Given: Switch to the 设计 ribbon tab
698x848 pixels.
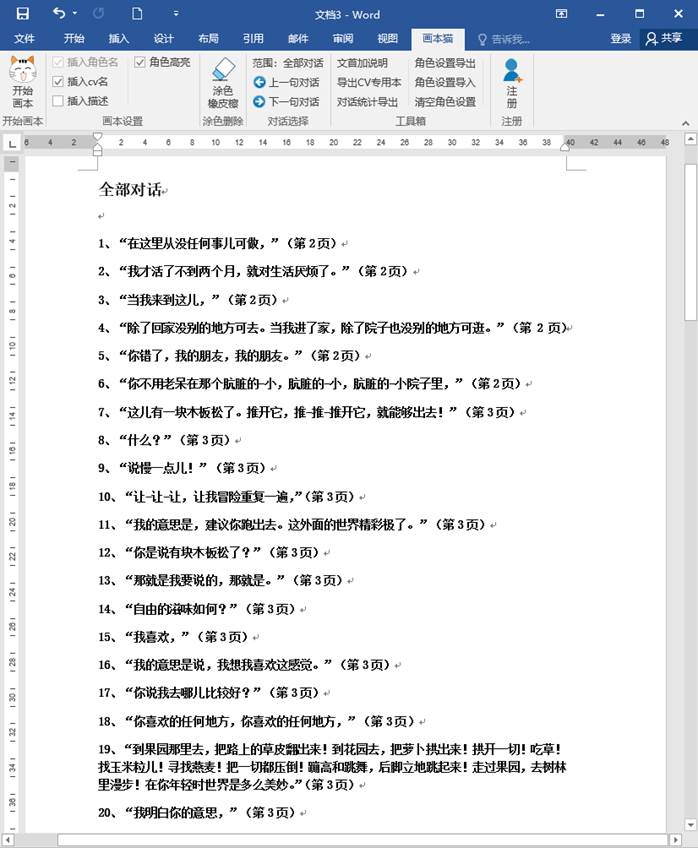Looking at the screenshot, I should point(163,38).
